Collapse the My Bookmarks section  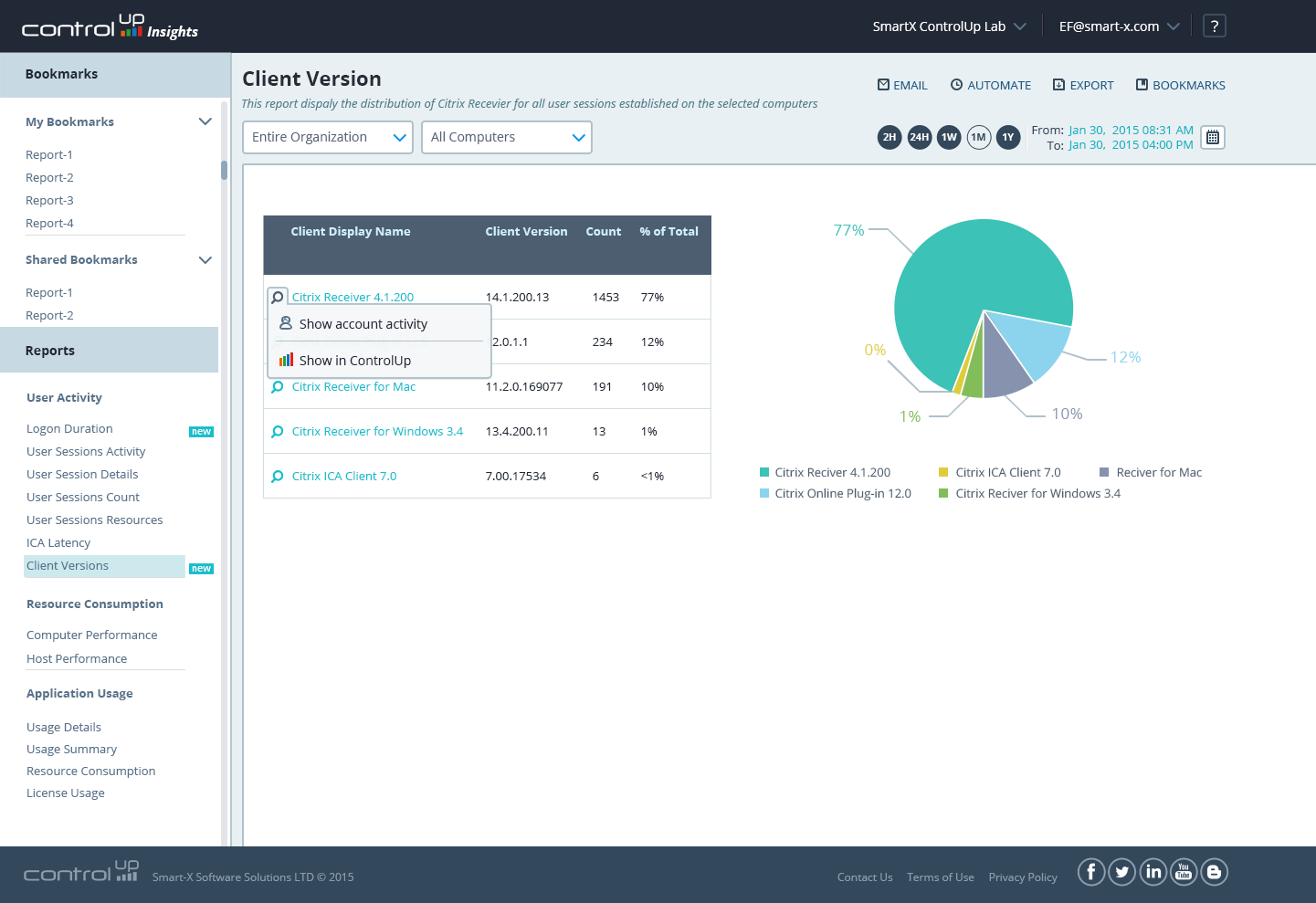205,121
